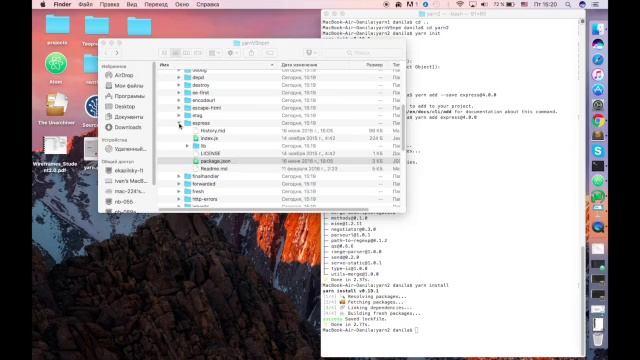Collapse the express folder
Screen dimensions: 640x360
pyautogui.click(x=178, y=123)
